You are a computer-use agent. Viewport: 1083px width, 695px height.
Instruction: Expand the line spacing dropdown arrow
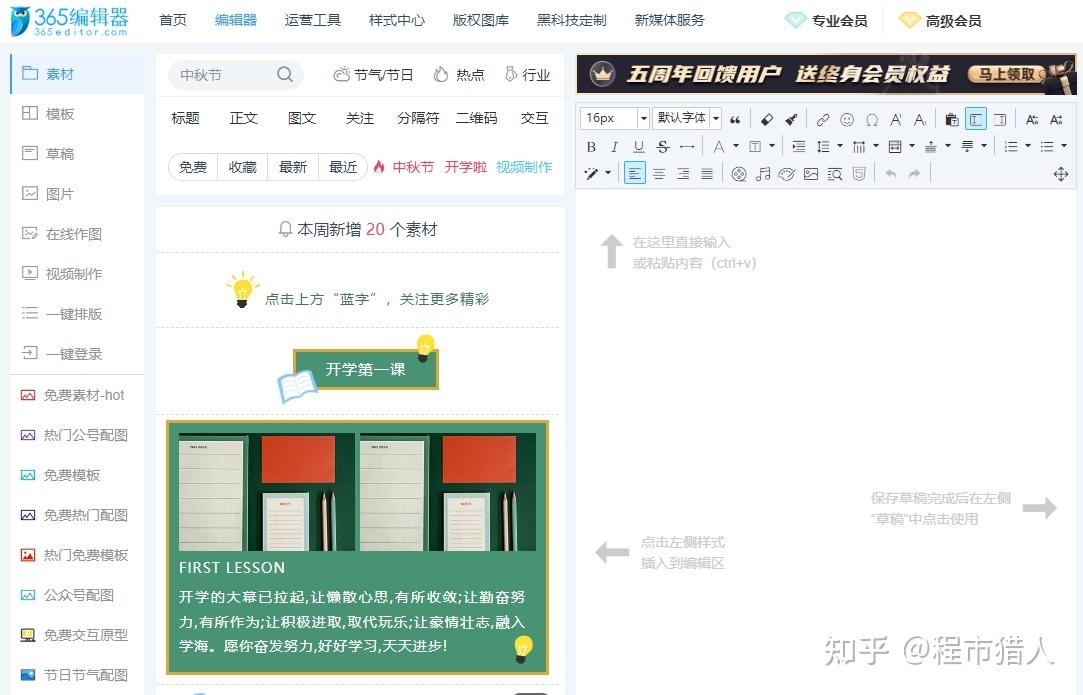point(840,146)
